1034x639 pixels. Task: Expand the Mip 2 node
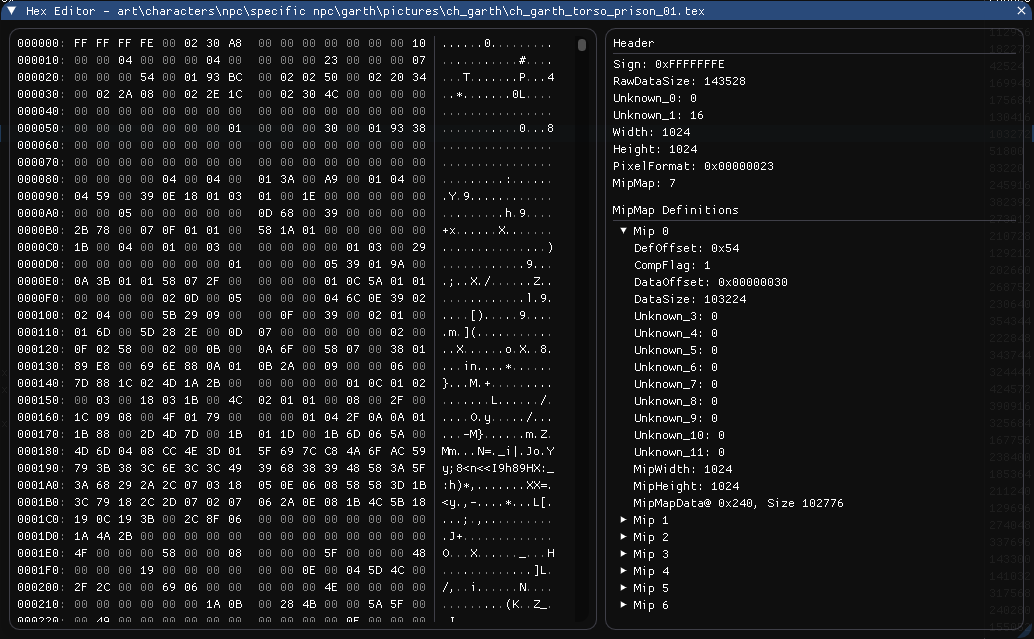click(x=624, y=537)
